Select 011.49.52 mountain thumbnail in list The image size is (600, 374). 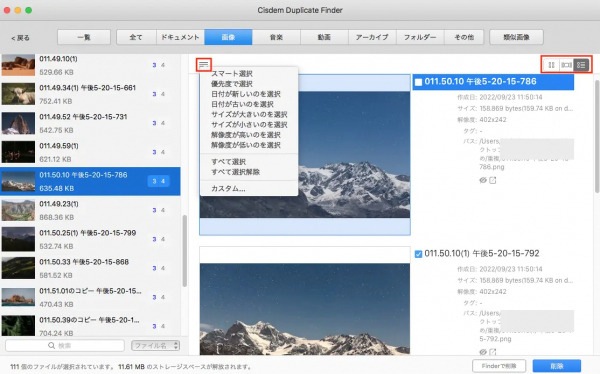coord(18,123)
